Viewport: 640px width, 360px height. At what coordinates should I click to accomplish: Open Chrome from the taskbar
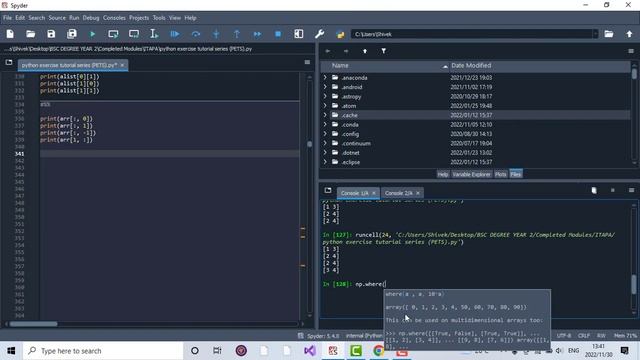tap(378, 351)
